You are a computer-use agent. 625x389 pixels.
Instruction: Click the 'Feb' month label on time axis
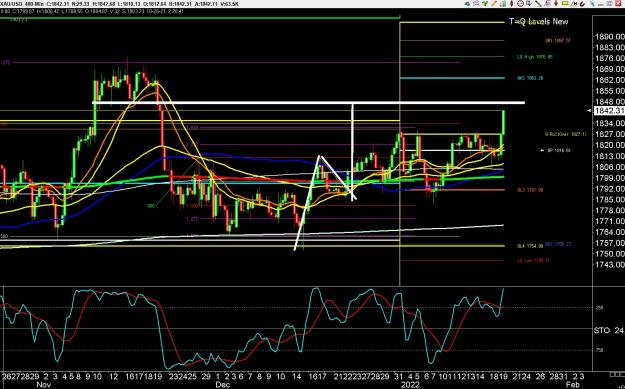pyautogui.click(x=572, y=385)
